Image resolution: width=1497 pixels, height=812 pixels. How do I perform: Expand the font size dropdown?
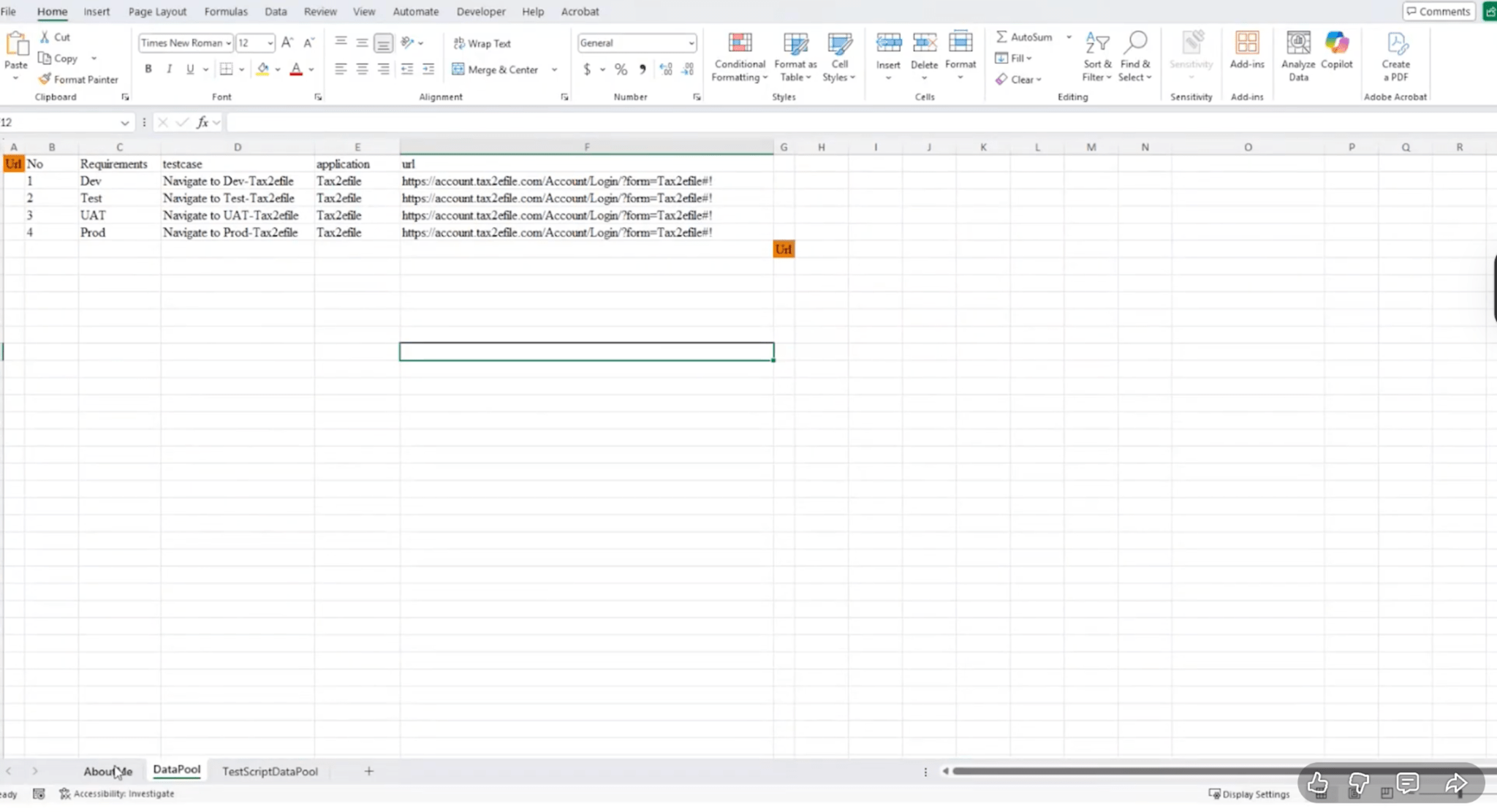270,43
